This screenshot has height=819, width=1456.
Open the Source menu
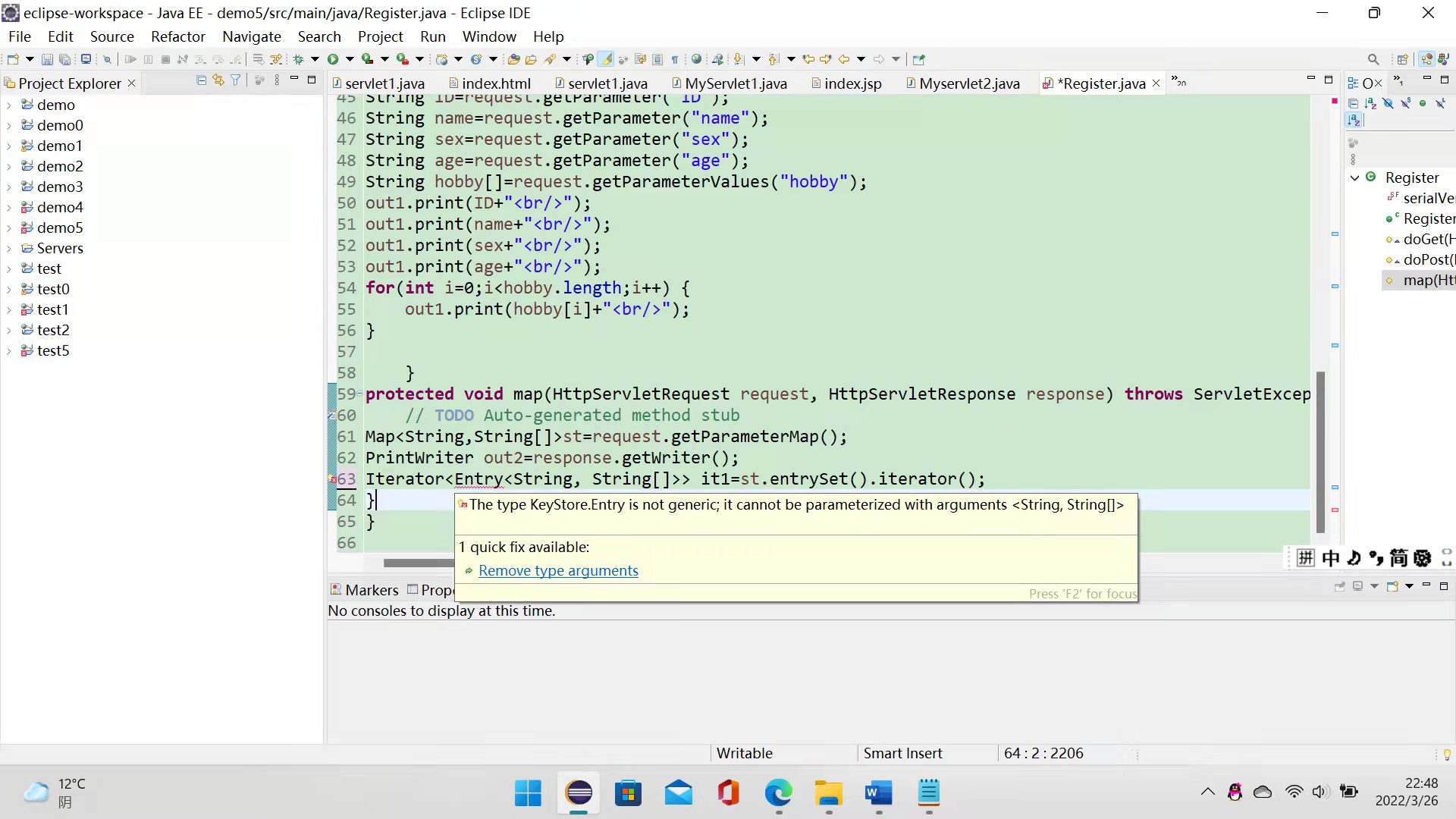111,36
